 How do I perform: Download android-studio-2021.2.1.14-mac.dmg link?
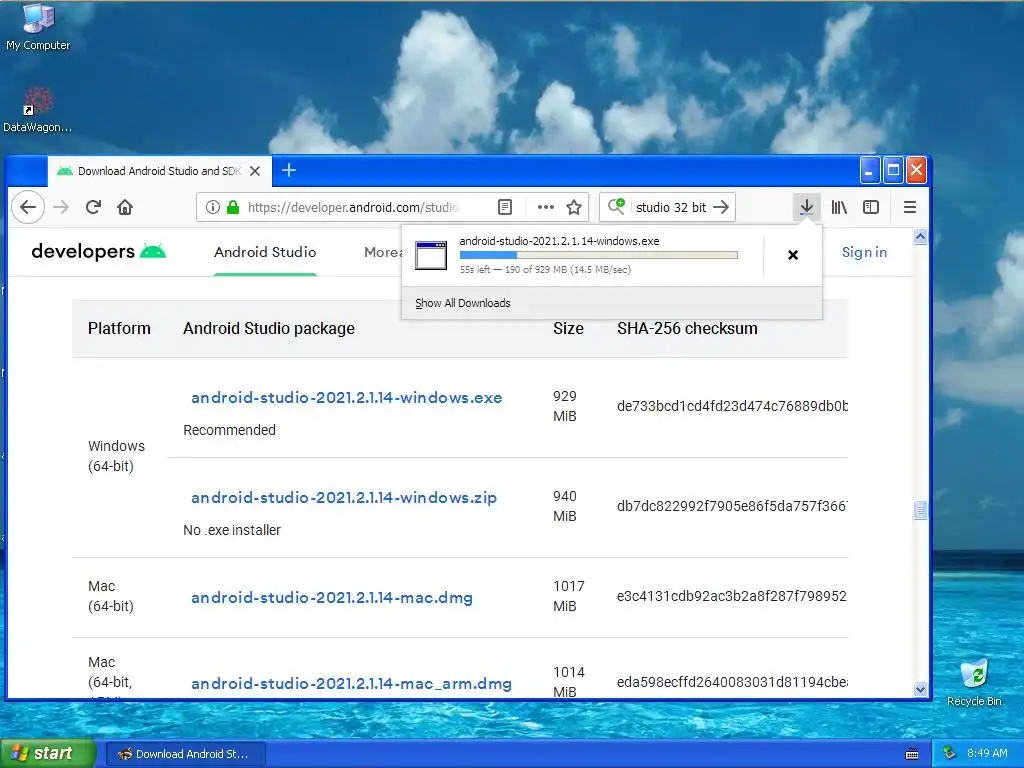(x=332, y=598)
